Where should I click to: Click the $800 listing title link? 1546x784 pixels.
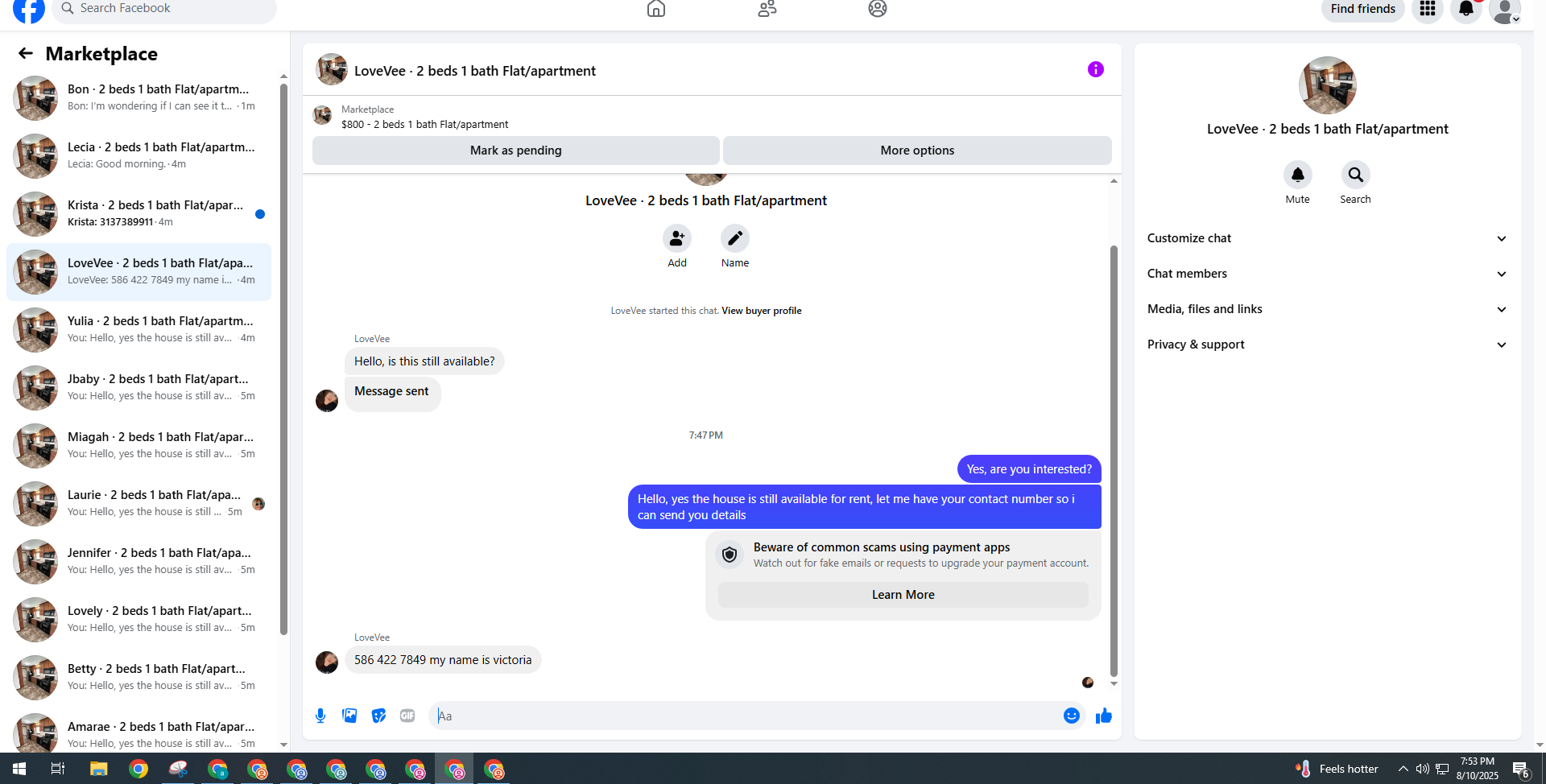(424, 125)
